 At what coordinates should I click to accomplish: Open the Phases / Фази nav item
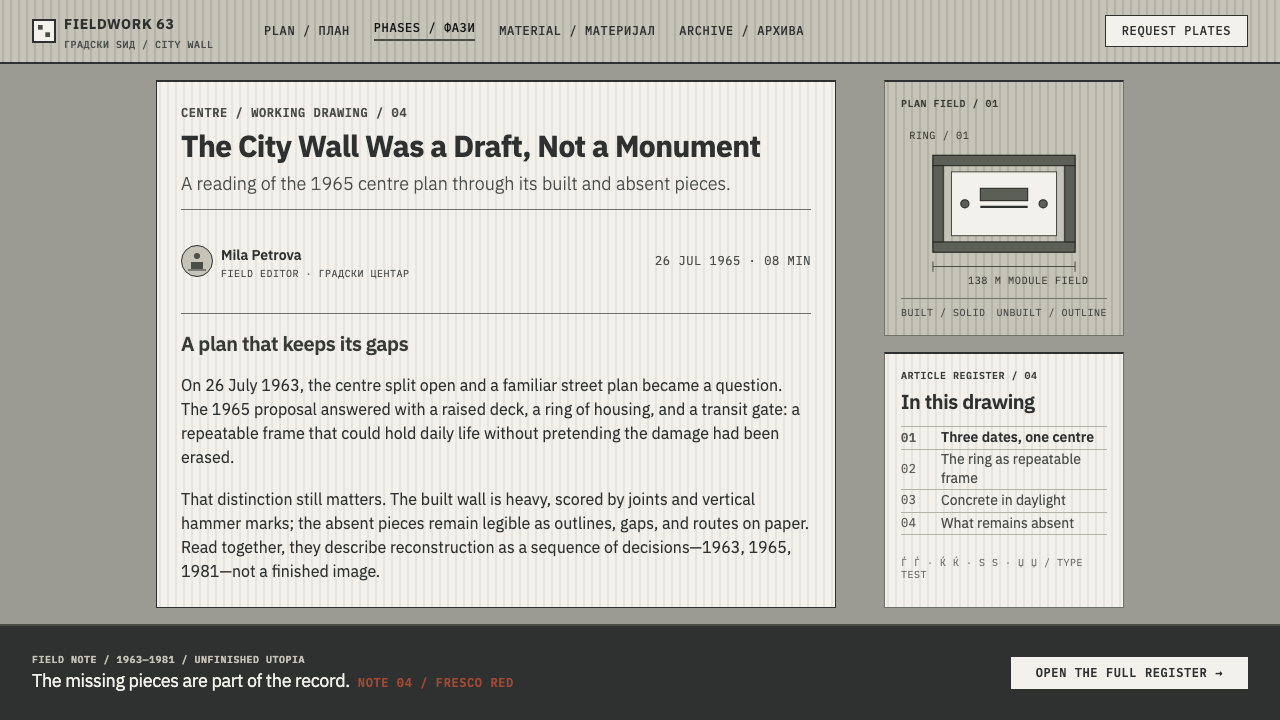point(424,29)
